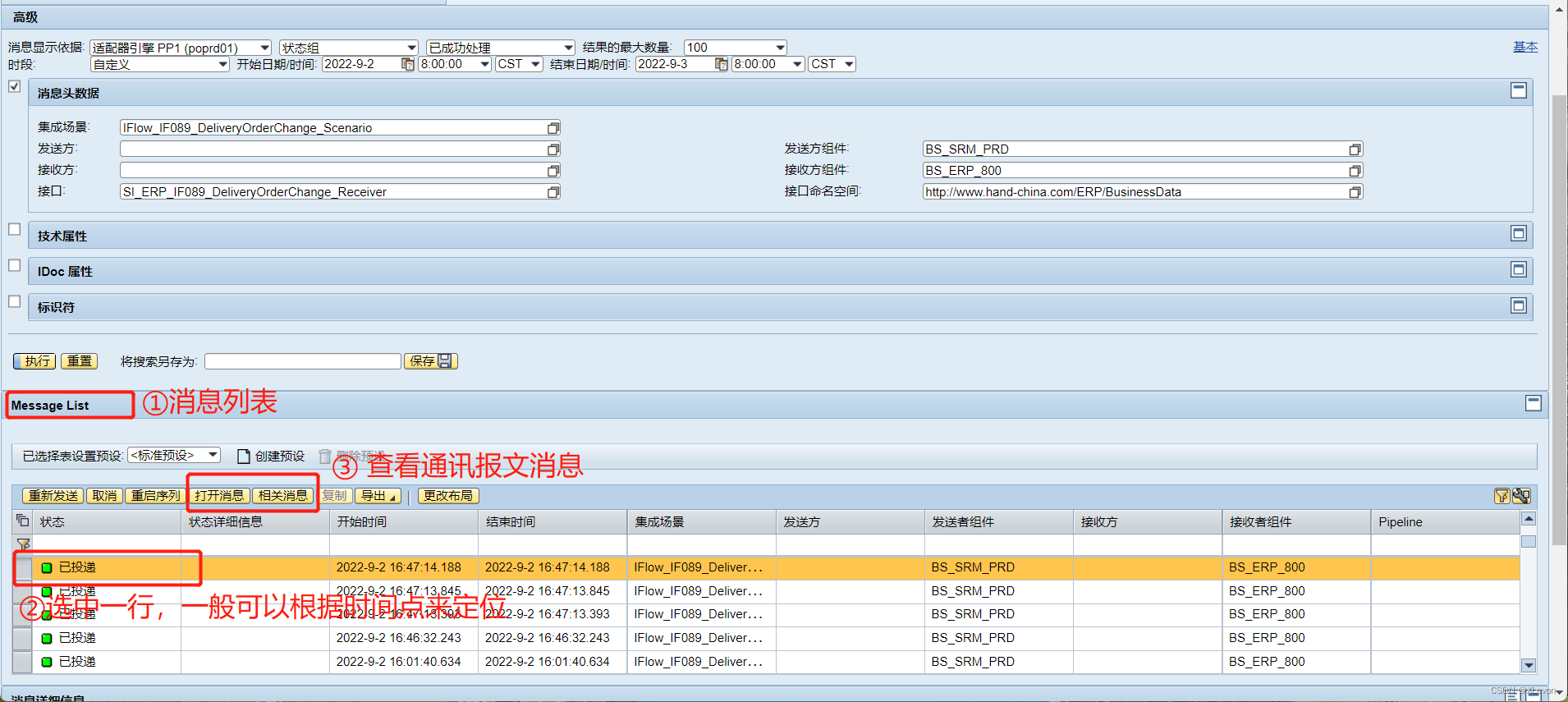
Task: Open 消息显示依据 adapter engine dropdown
Action: [x=264, y=48]
